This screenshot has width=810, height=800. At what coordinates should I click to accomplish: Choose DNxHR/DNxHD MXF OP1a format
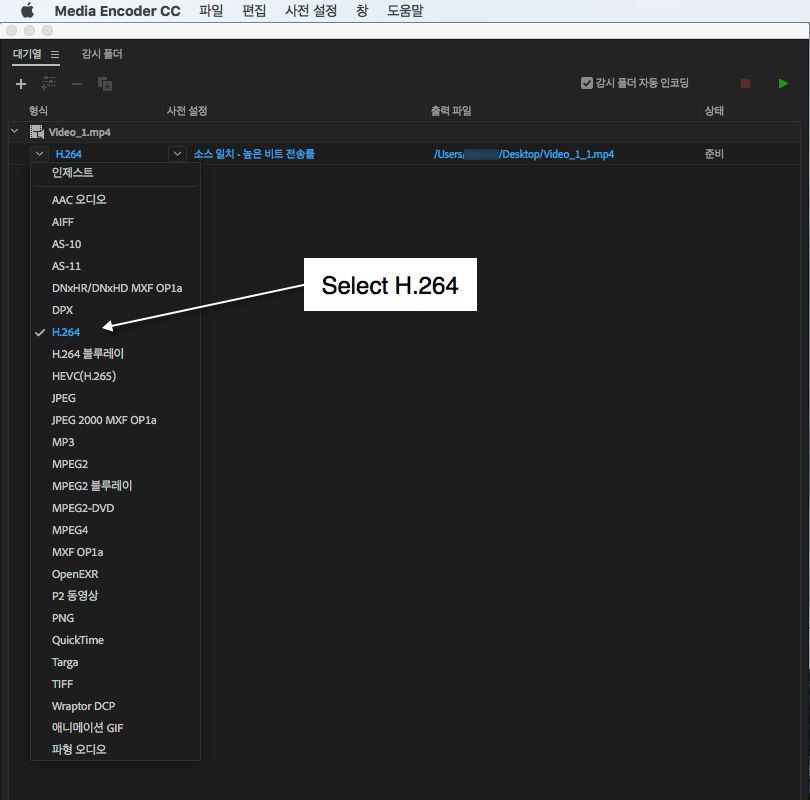115,288
